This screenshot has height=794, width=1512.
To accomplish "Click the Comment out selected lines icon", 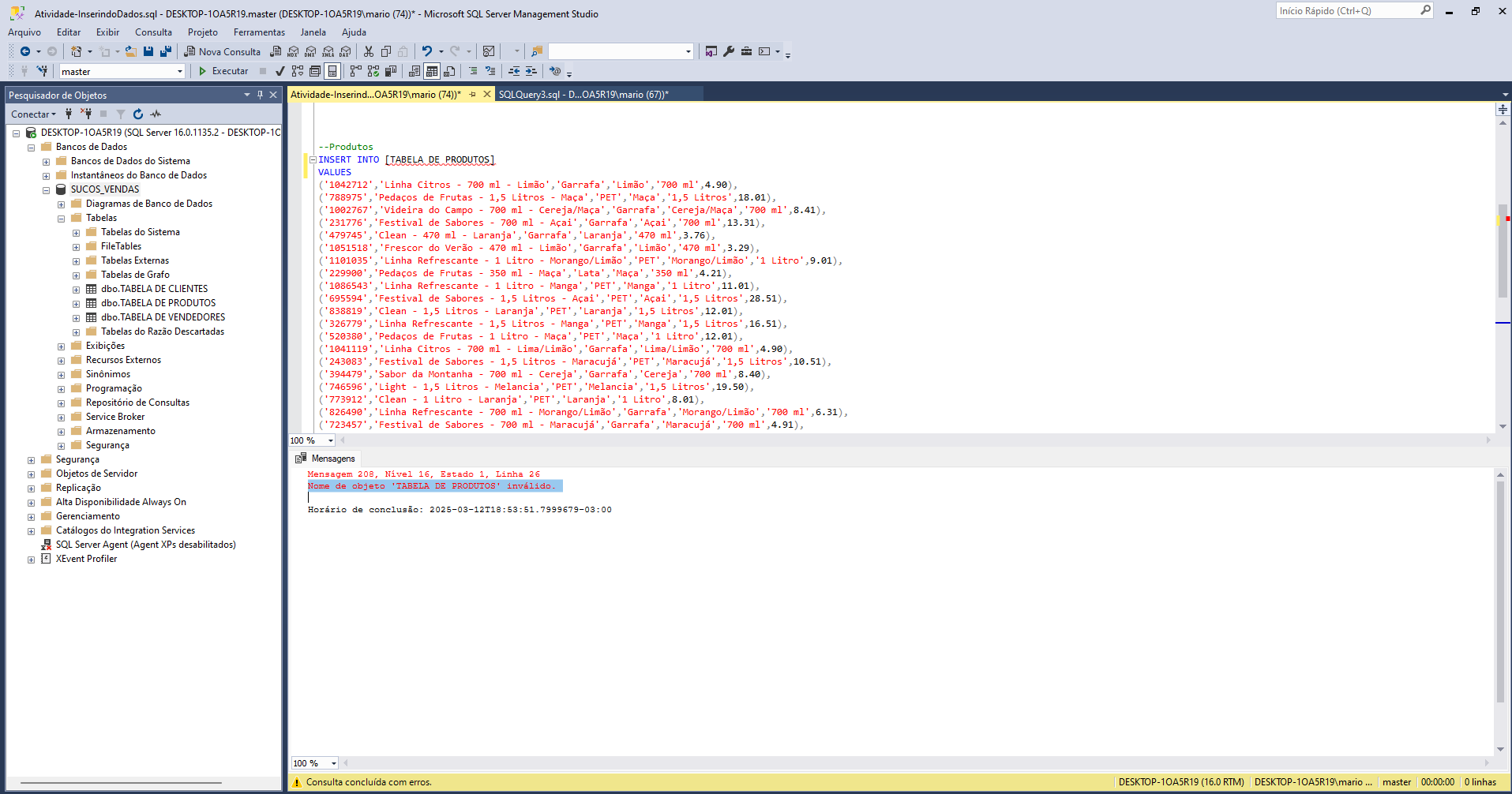I will click(473, 71).
